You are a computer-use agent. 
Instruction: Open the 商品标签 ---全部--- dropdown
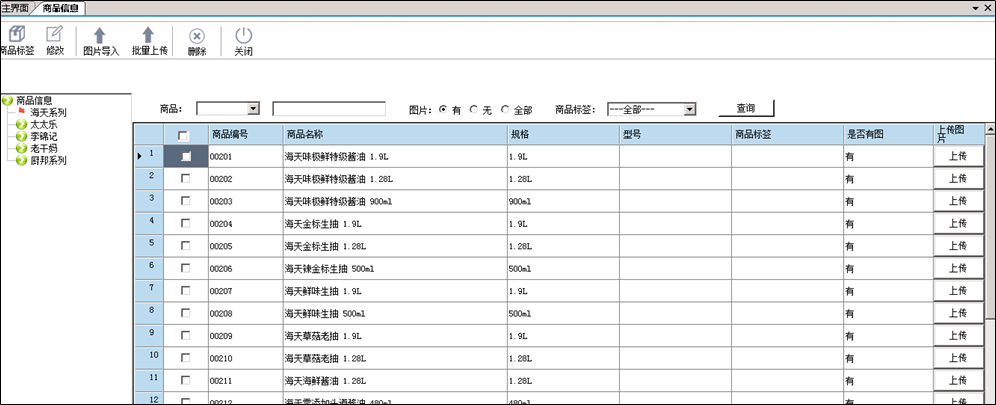(690, 109)
